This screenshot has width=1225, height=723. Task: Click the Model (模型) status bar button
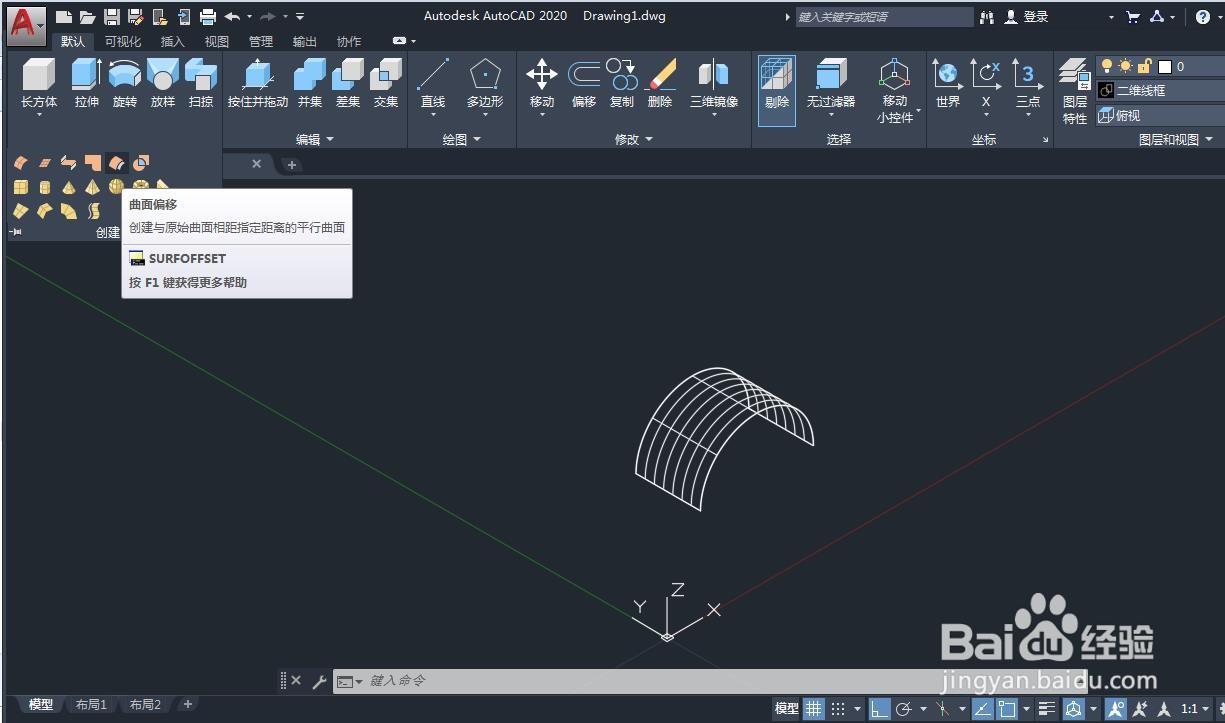click(787, 709)
